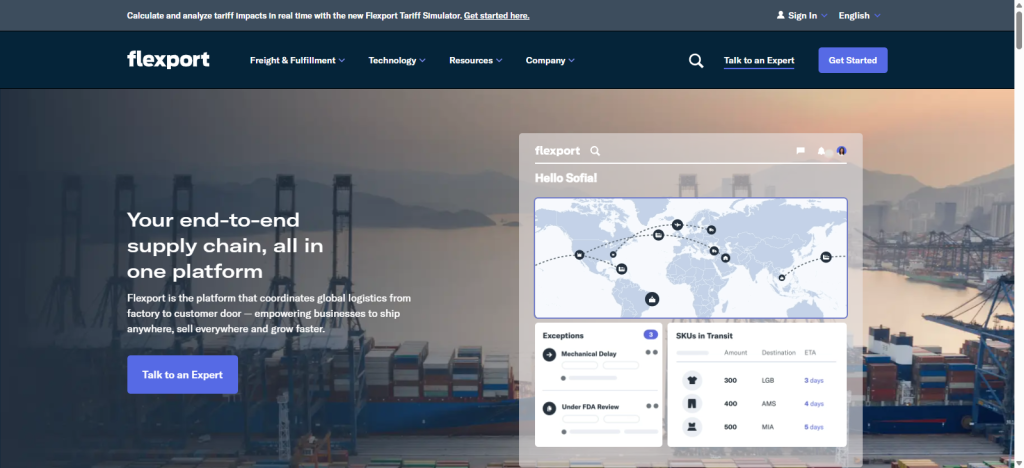Expand the Technology menu
This screenshot has width=1024, height=468.
click(x=396, y=61)
